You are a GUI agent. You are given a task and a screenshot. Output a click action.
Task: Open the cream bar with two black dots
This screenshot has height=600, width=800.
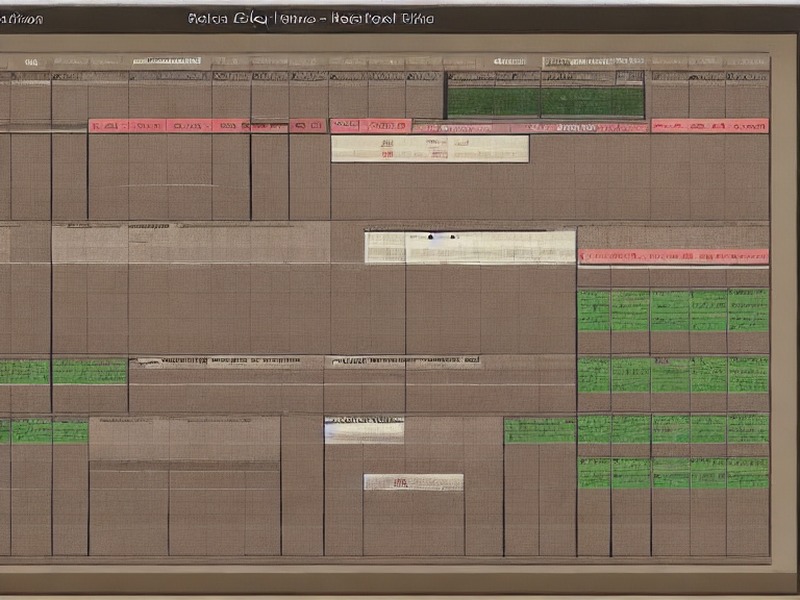coord(470,247)
